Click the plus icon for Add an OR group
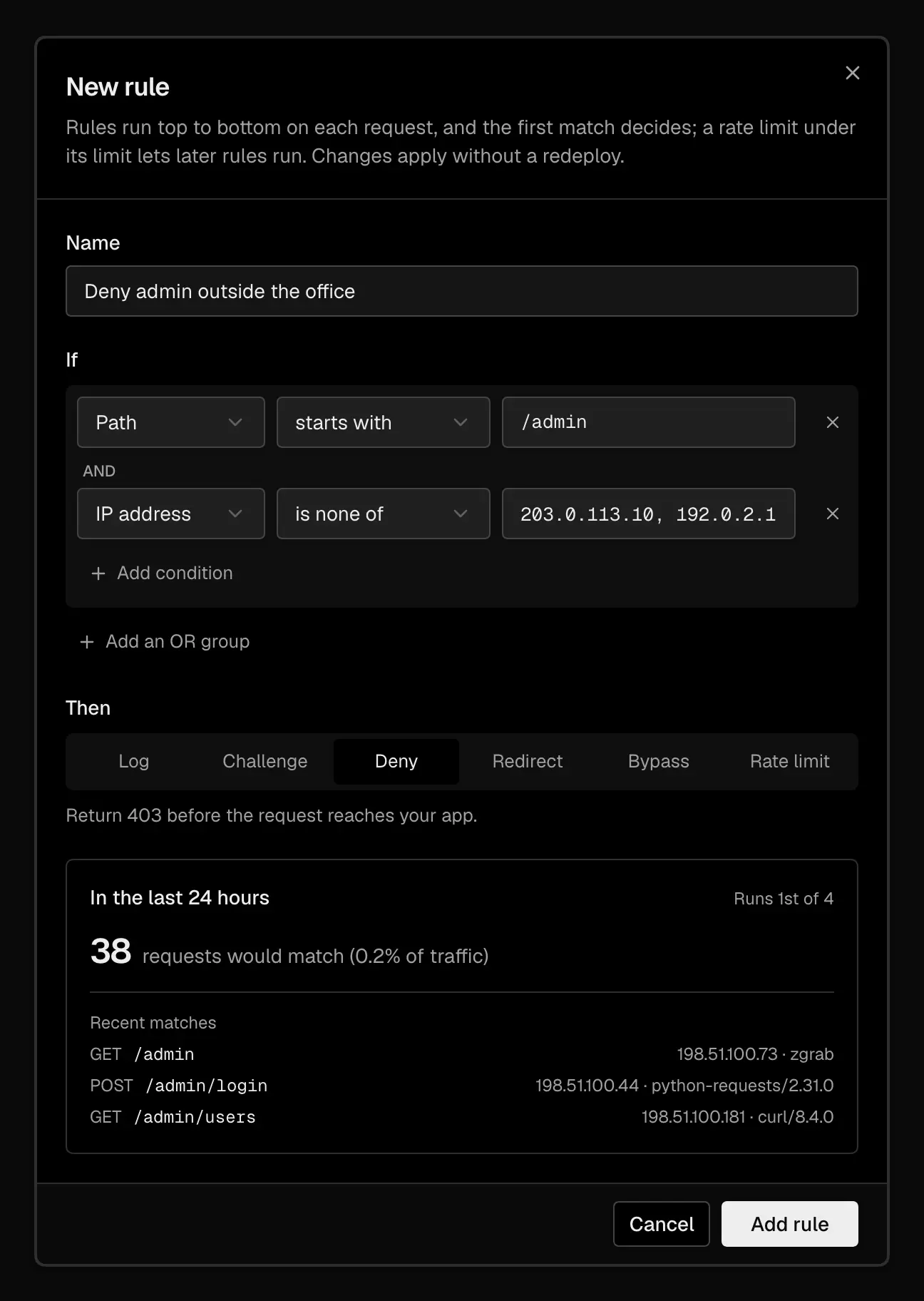 click(x=87, y=642)
